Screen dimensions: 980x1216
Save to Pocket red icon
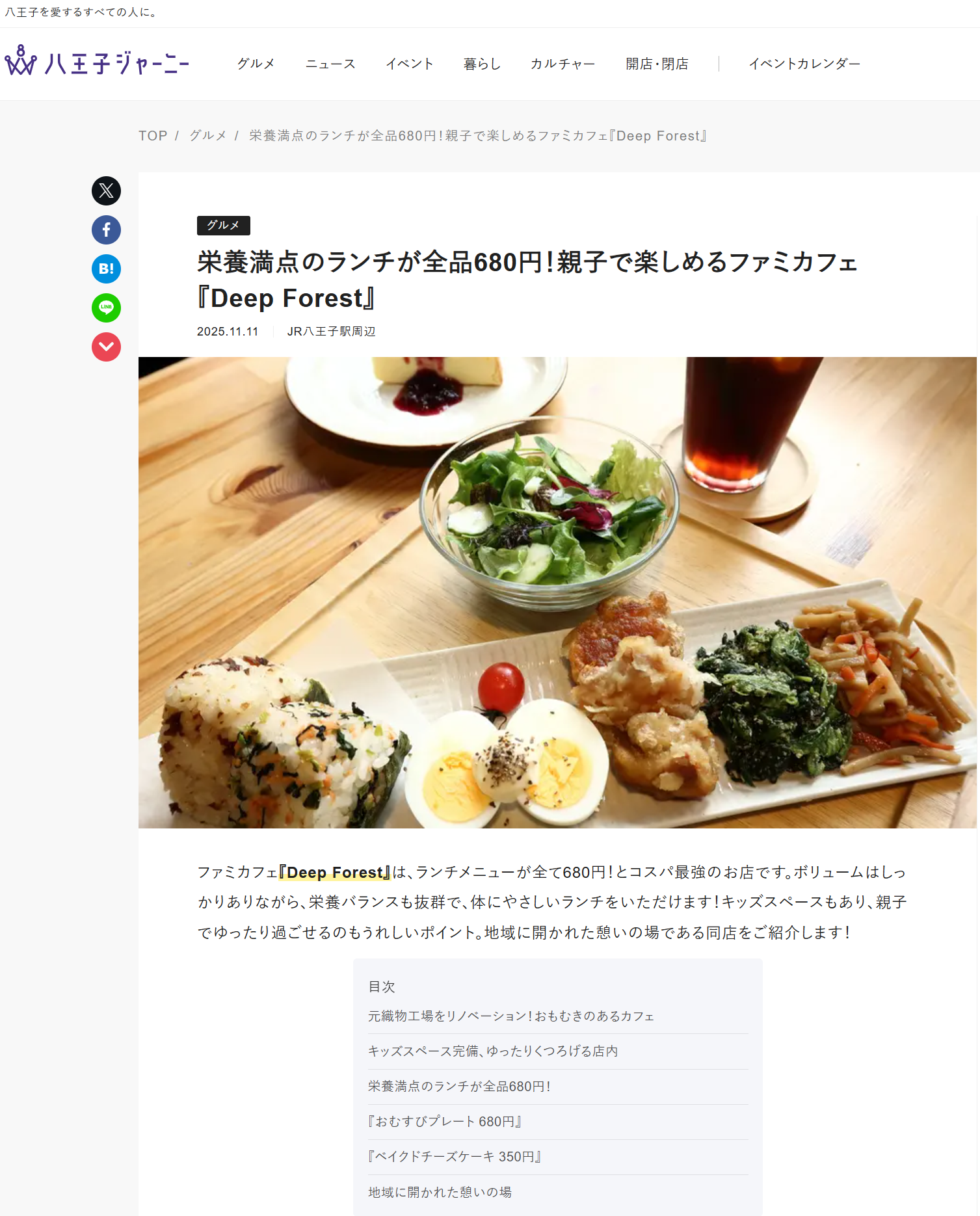106,347
